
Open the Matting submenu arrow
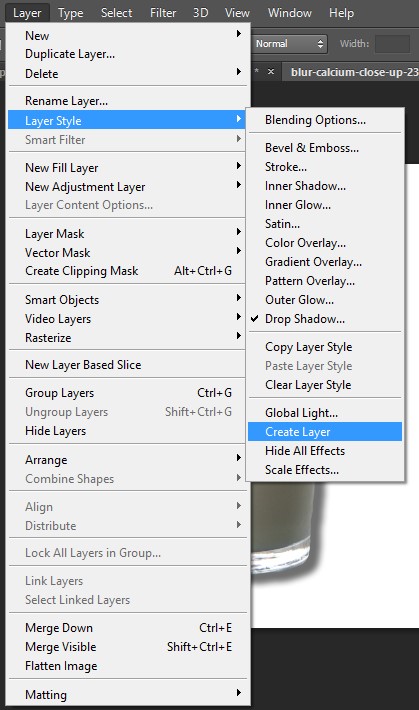(x=238, y=693)
